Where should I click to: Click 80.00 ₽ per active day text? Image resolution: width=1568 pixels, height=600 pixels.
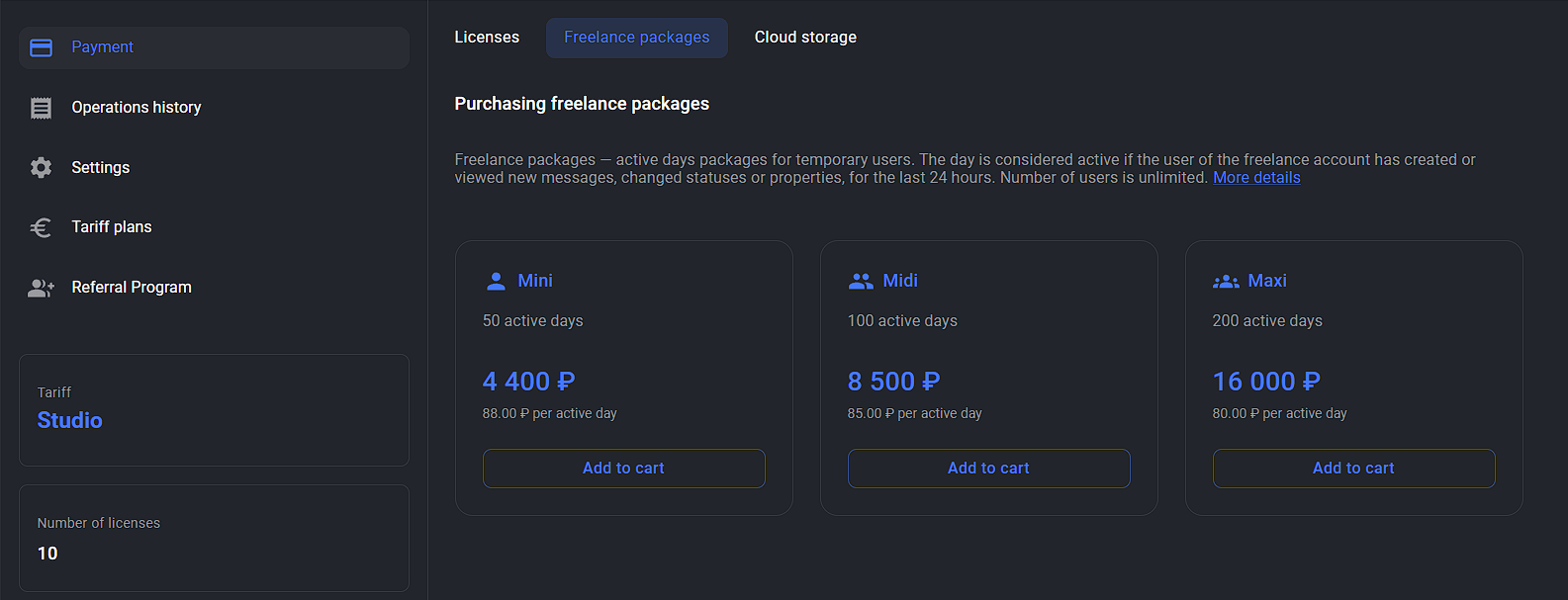click(x=1279, y=414)
